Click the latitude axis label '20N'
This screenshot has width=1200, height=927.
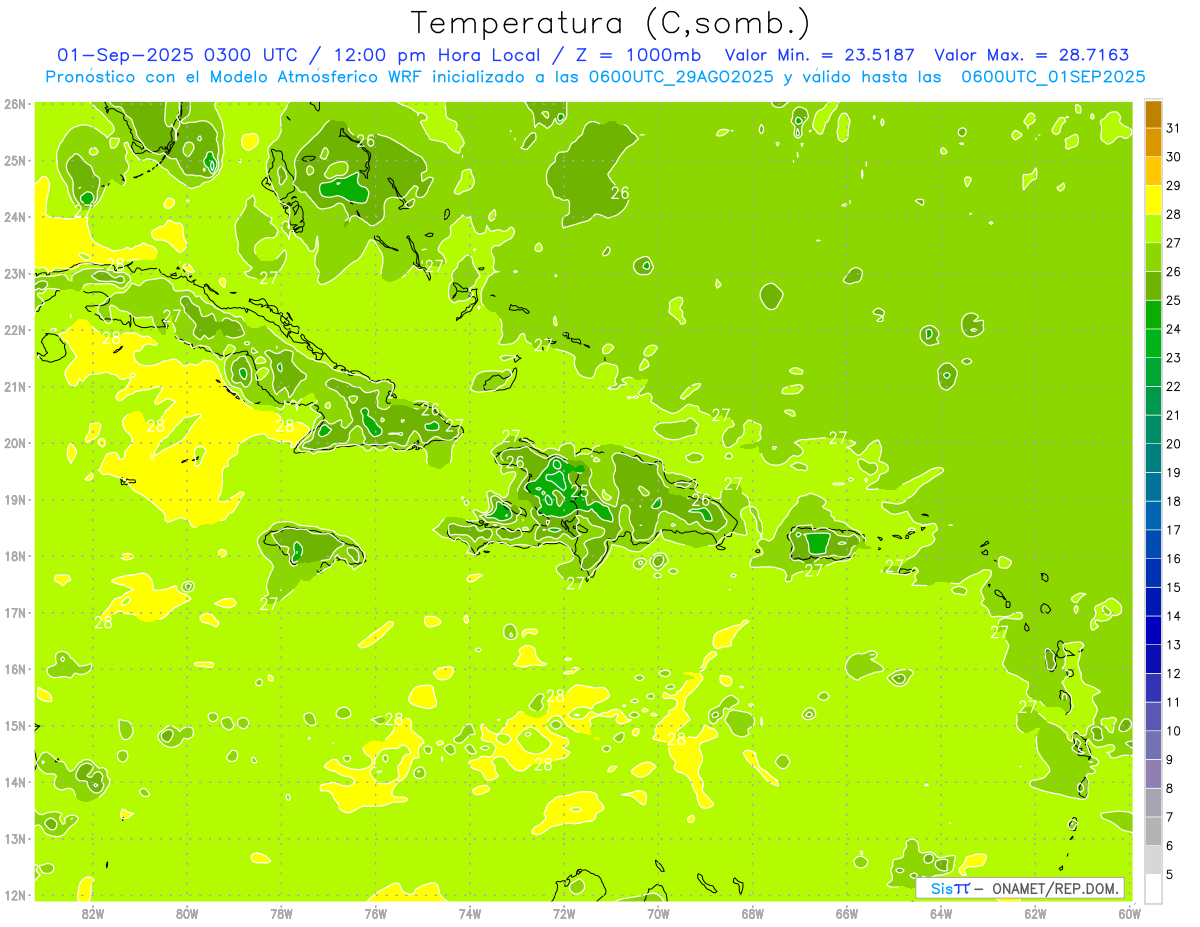coord(15,443)
